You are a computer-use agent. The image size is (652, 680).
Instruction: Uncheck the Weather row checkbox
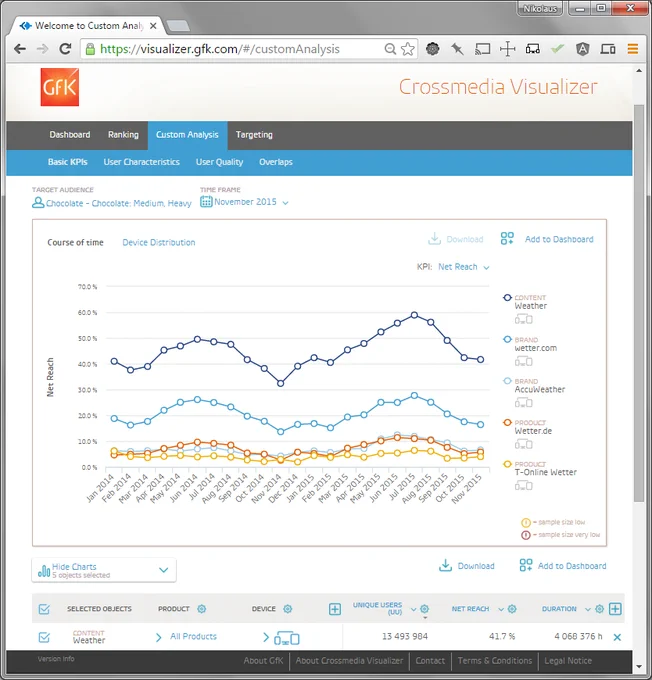click(44, 637)
